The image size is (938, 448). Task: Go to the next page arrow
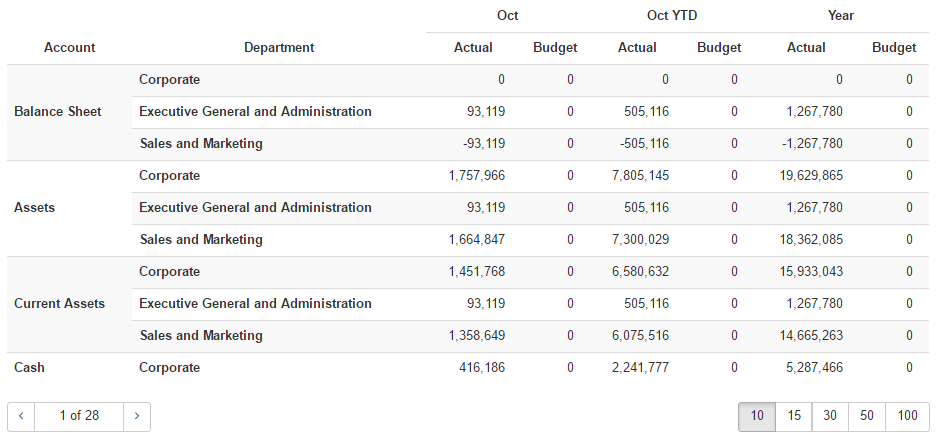(137, 416)
